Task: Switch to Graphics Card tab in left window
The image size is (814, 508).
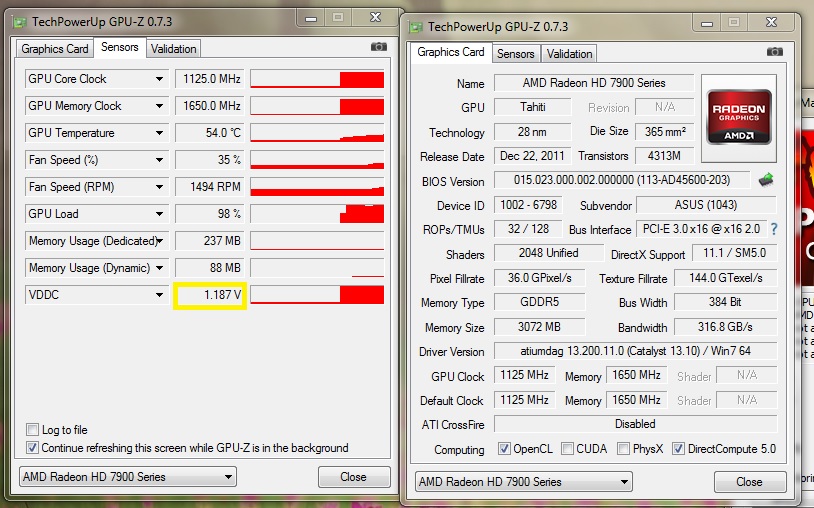Action: point(55,49)
